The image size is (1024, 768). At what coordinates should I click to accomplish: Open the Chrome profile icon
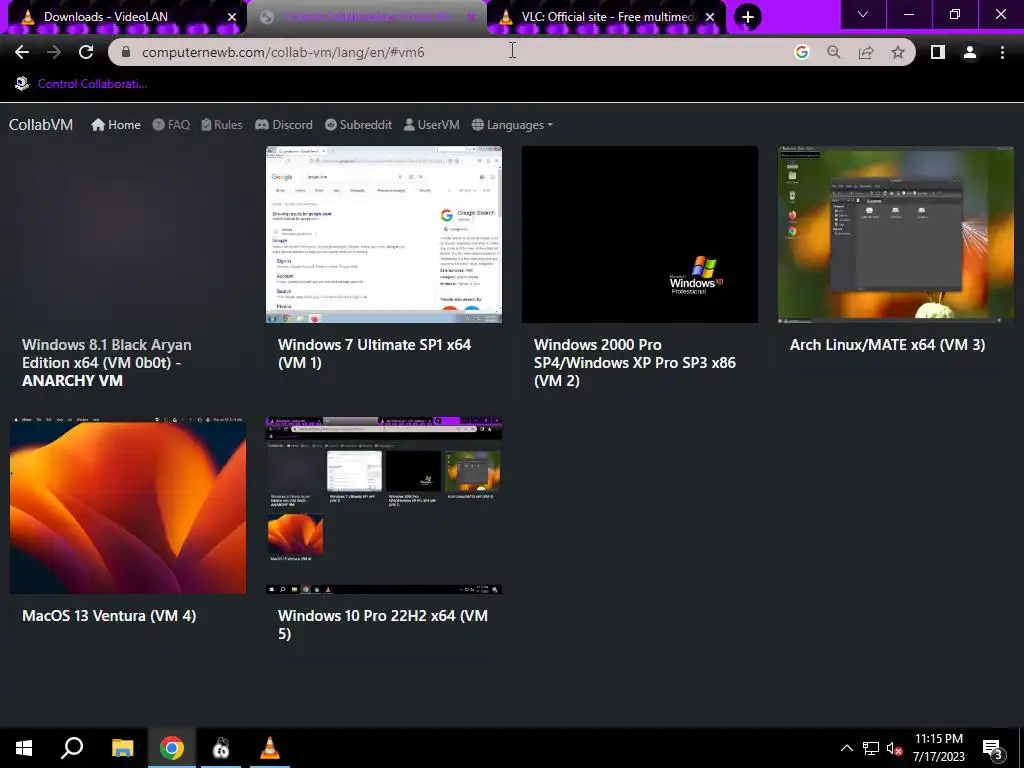[x=970, y=52]
